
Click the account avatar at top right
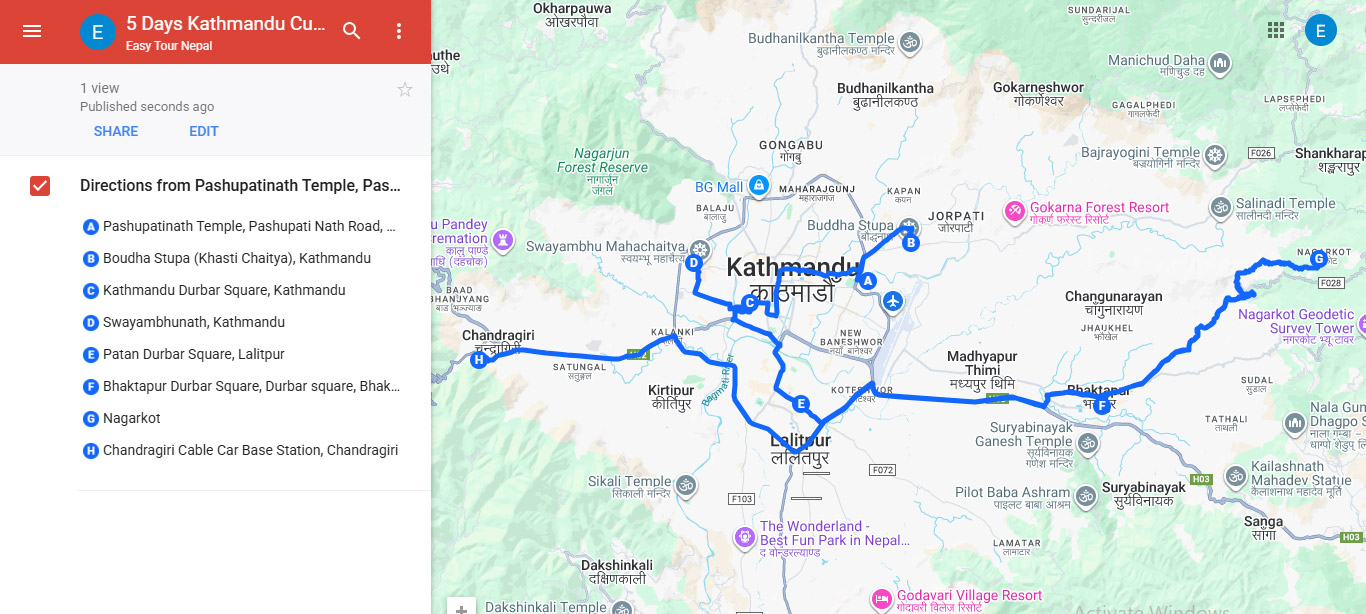click(1321, 30)
